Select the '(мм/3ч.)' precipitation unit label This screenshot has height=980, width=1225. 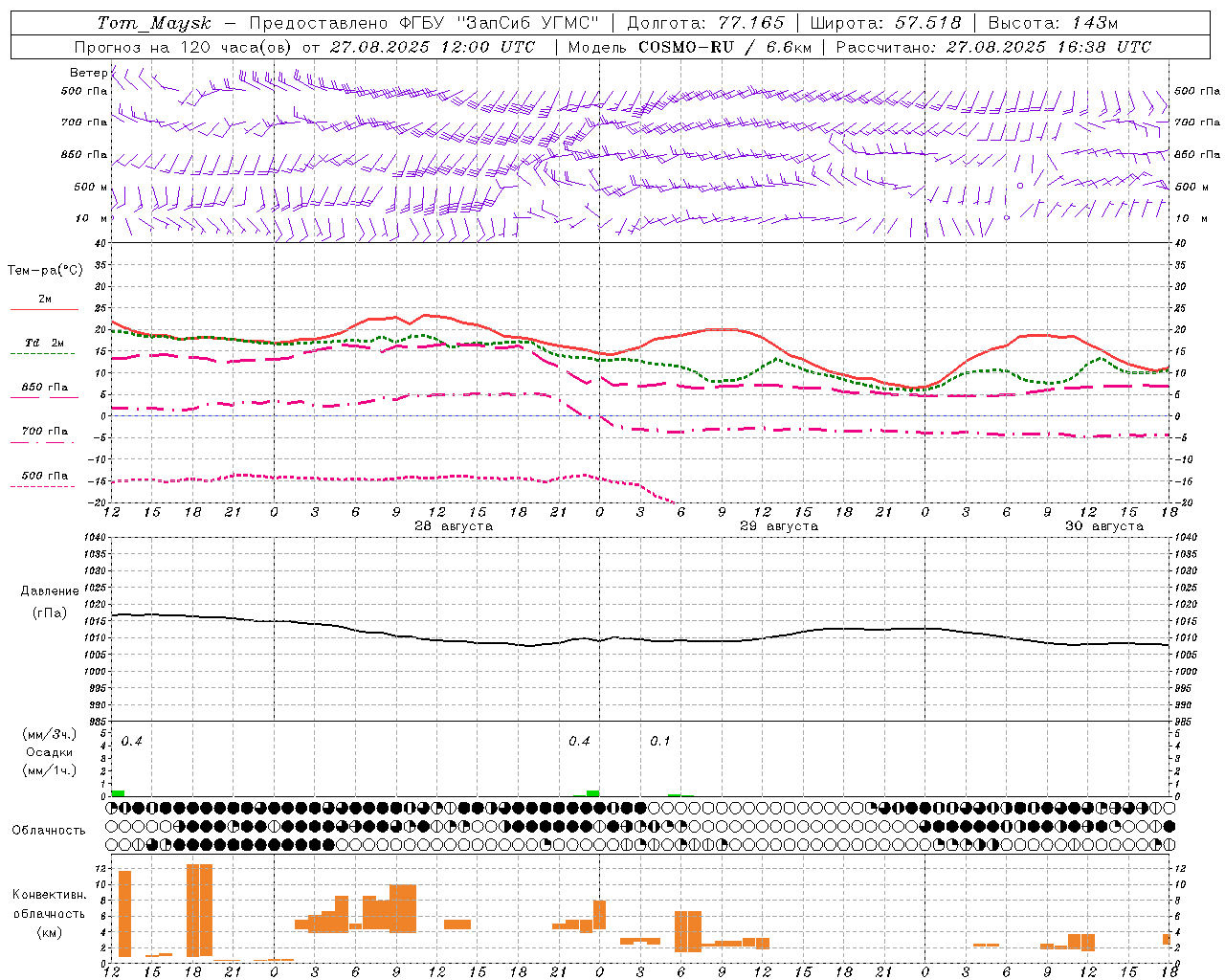click(x=49, y=734)
